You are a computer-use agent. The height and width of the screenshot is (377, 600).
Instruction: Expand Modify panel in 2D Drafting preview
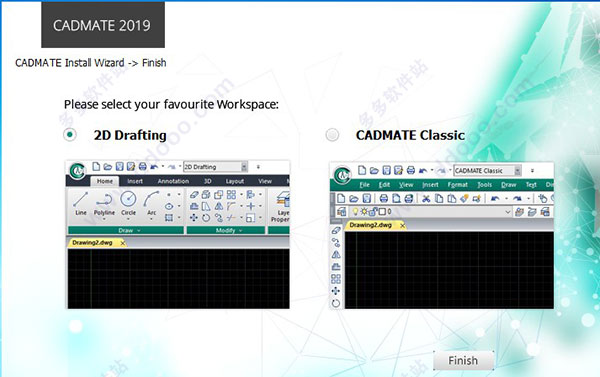(x=226, y=230)
